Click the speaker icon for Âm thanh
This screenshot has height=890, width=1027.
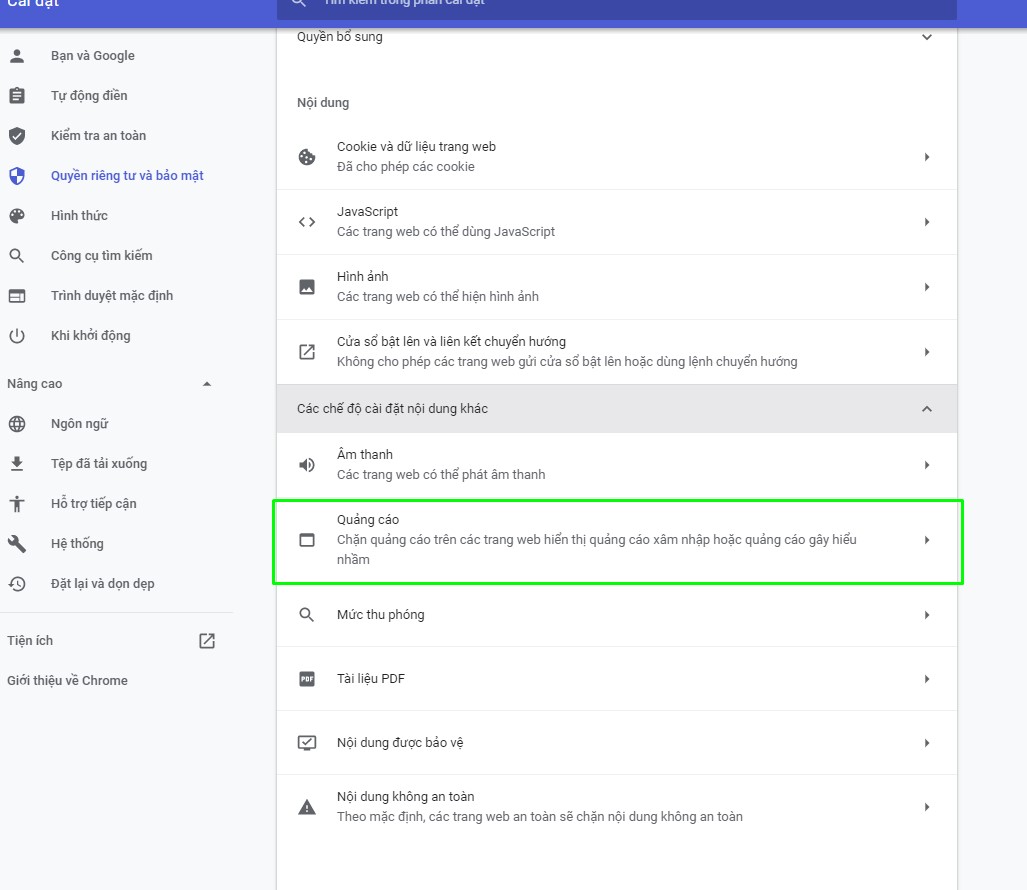[307, 465]
